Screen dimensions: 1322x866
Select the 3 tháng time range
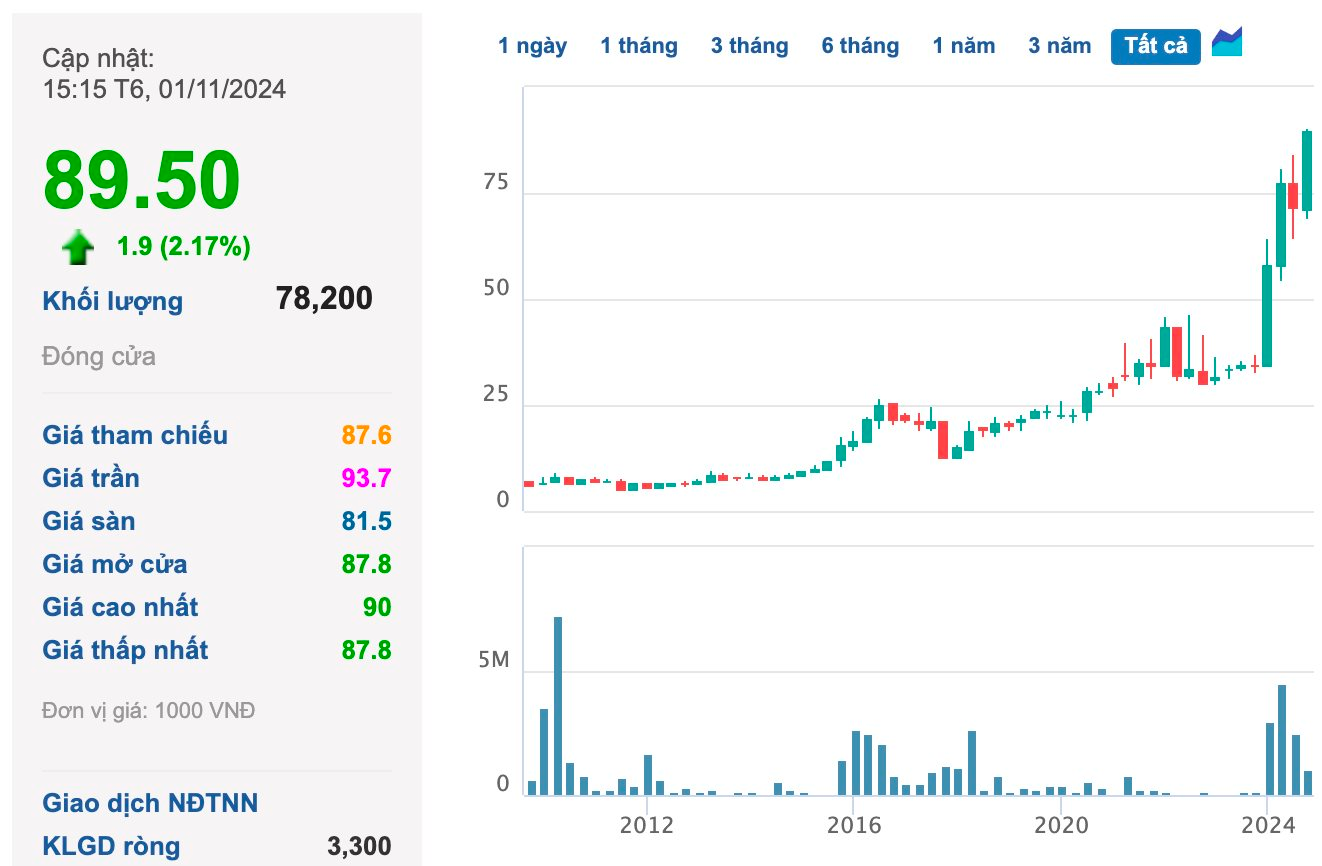[750, 45]
